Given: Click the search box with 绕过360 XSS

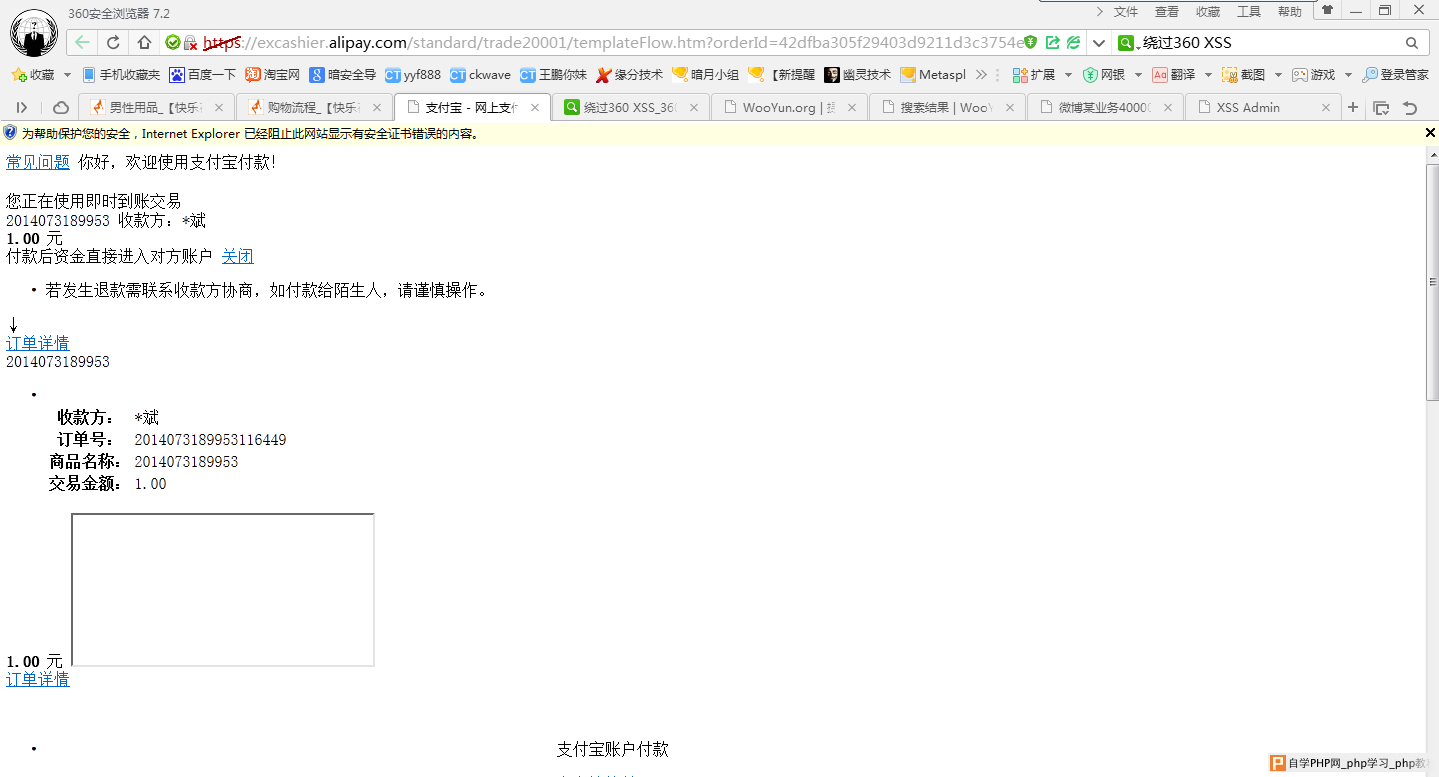Looking at the screenshot, I should [1270, 43].
